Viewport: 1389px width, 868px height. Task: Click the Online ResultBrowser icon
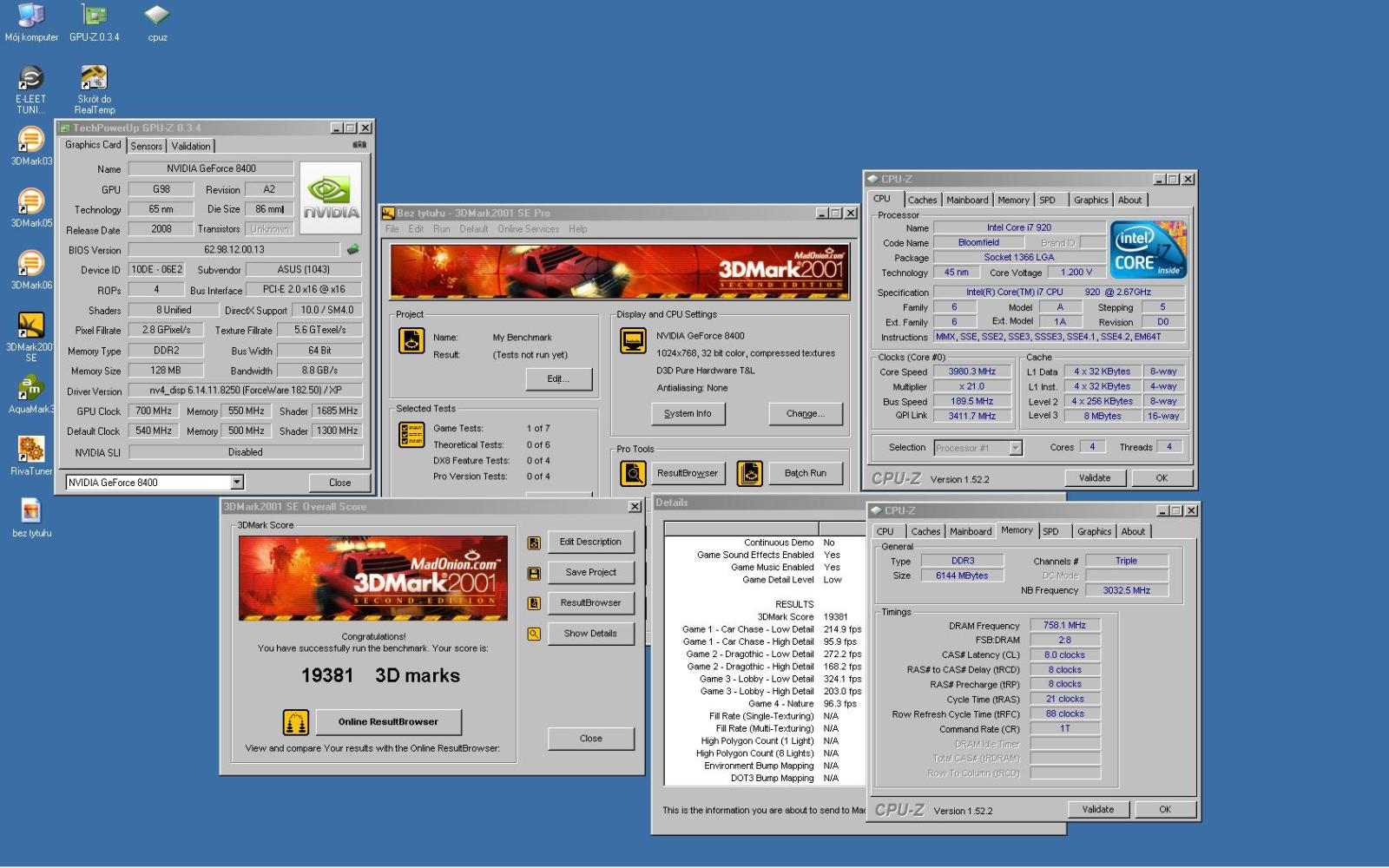[296, 722]
